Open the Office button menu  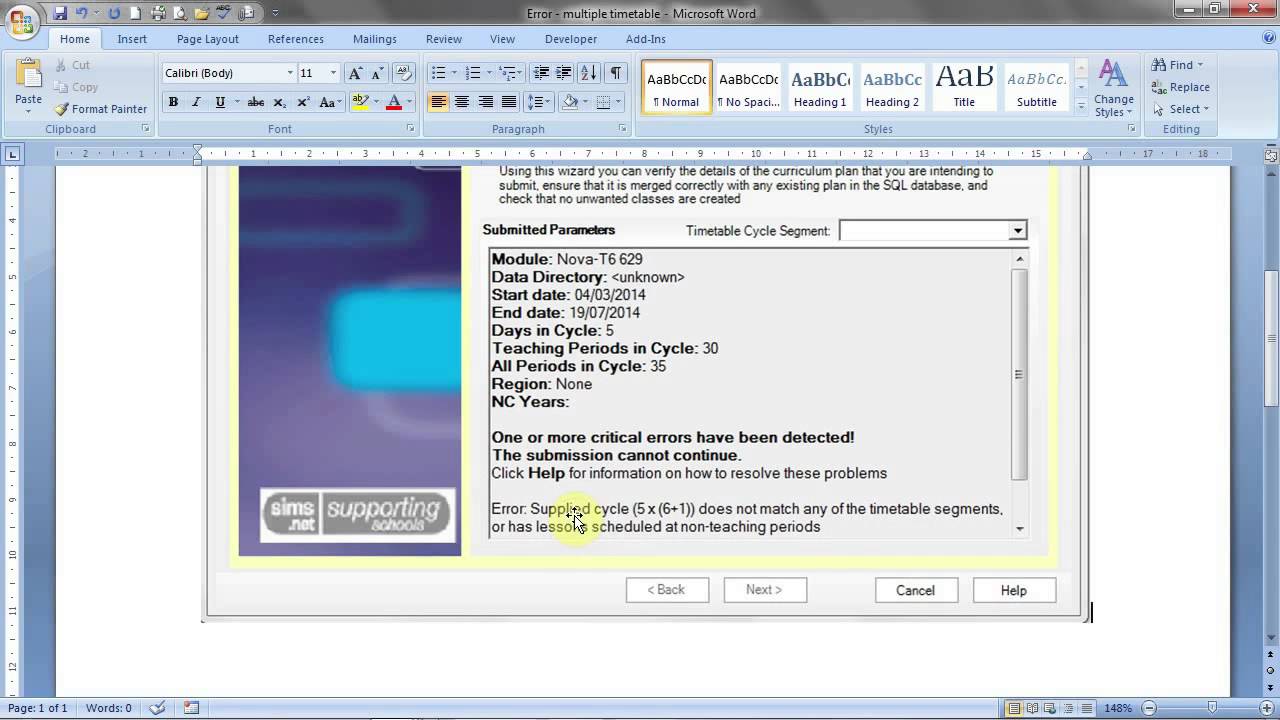pyautogui.click(x=22, y=21)
